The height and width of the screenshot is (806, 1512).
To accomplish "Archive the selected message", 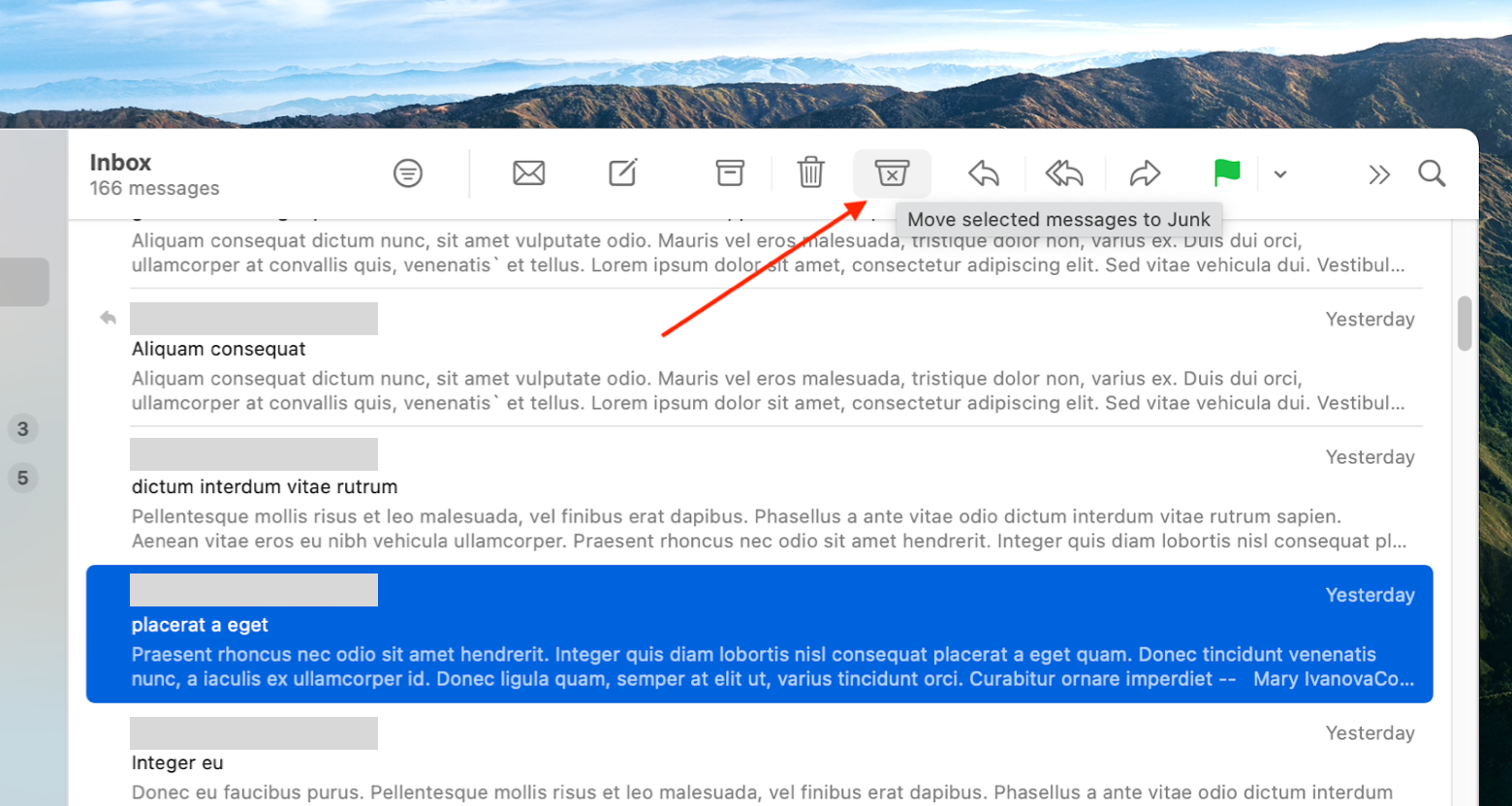I will (x=729, y=172).
